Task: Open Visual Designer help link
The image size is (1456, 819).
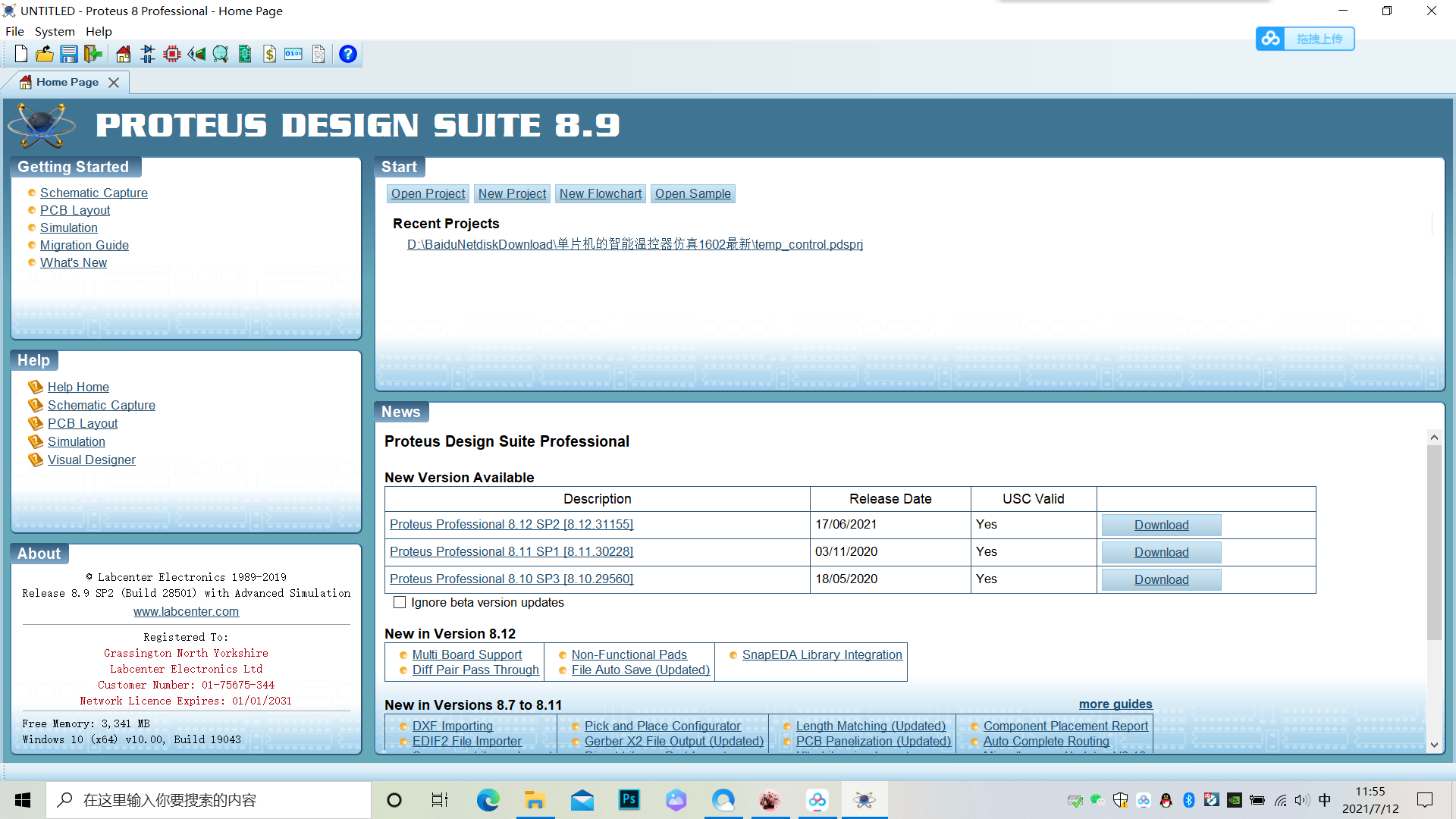Action: point(92,460)
